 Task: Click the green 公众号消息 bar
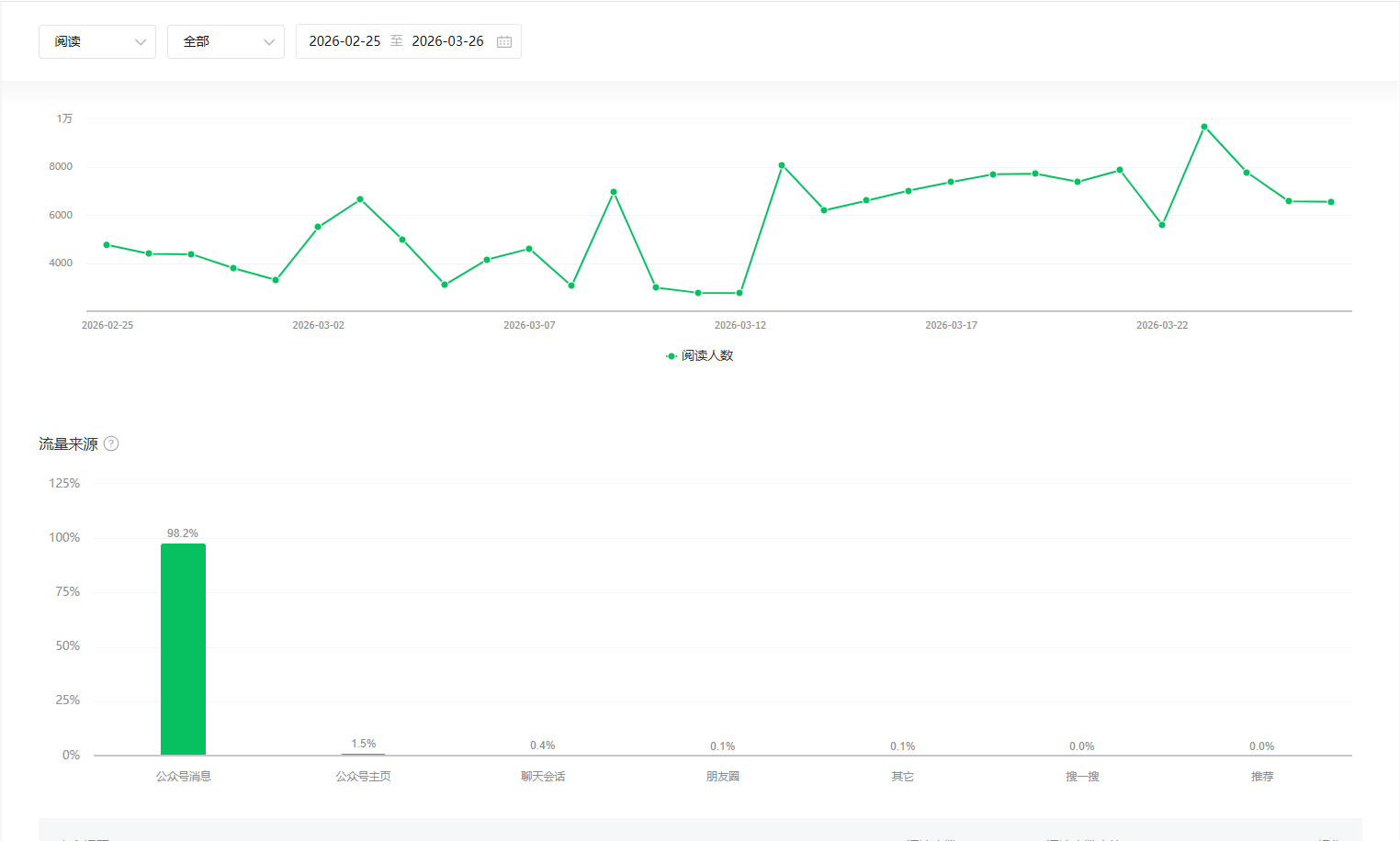click(x=183, y=648)
